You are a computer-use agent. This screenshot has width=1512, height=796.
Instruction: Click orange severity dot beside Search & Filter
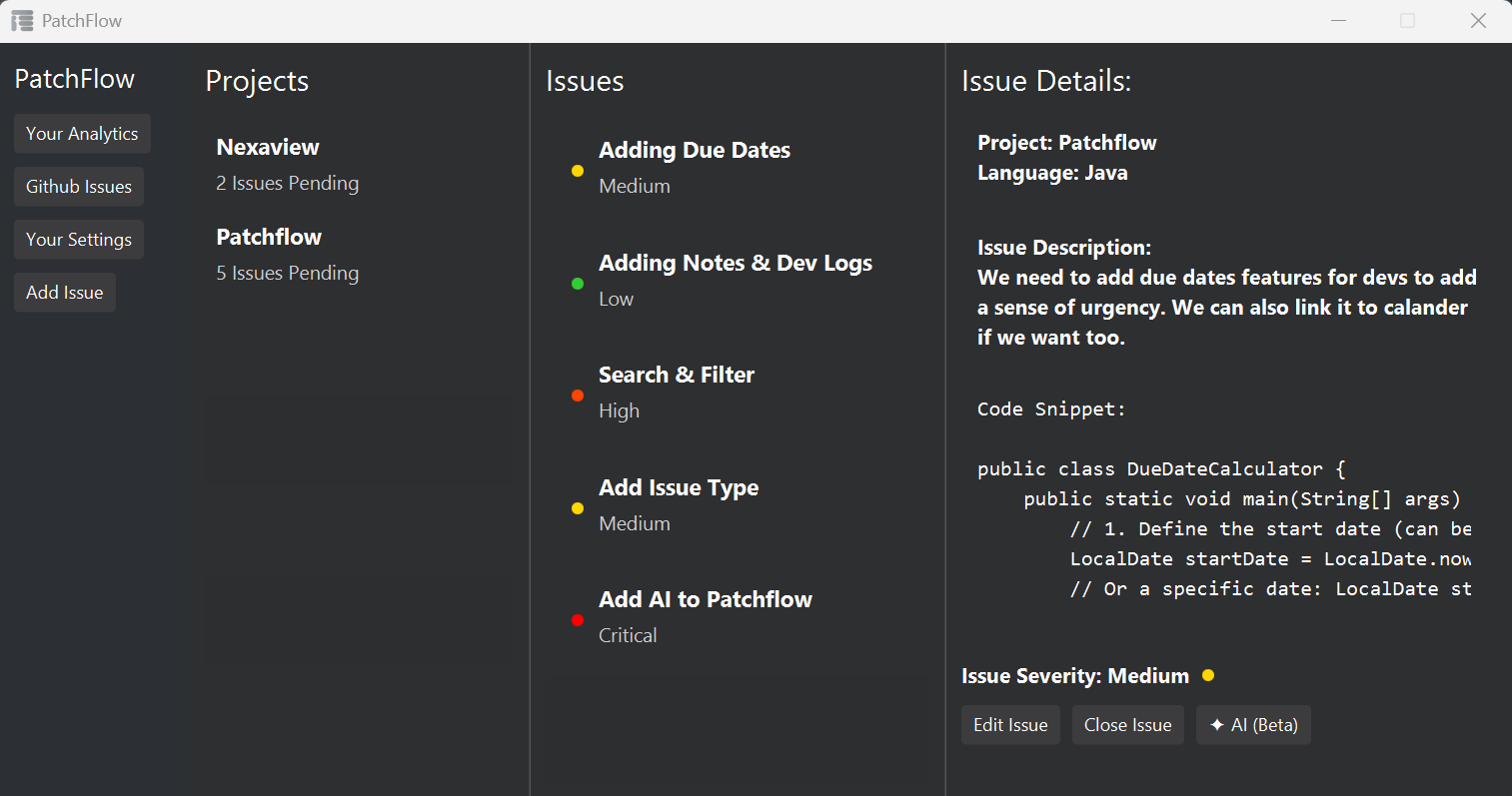pos(578,396)
